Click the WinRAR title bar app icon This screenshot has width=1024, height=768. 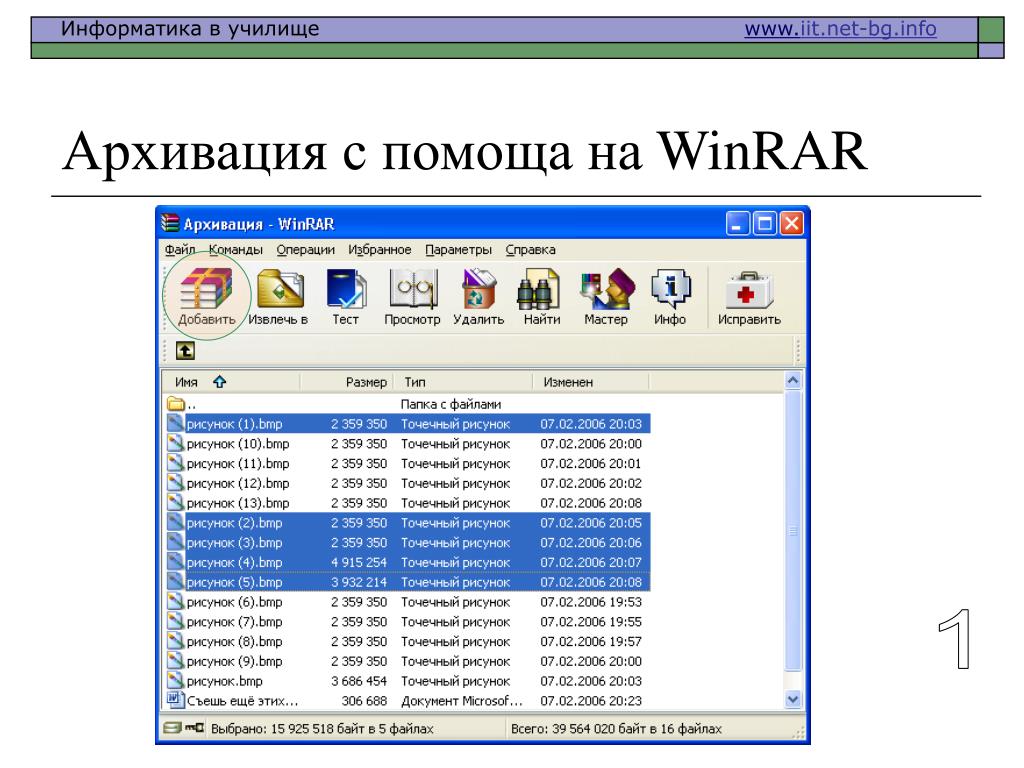[170, 223]
